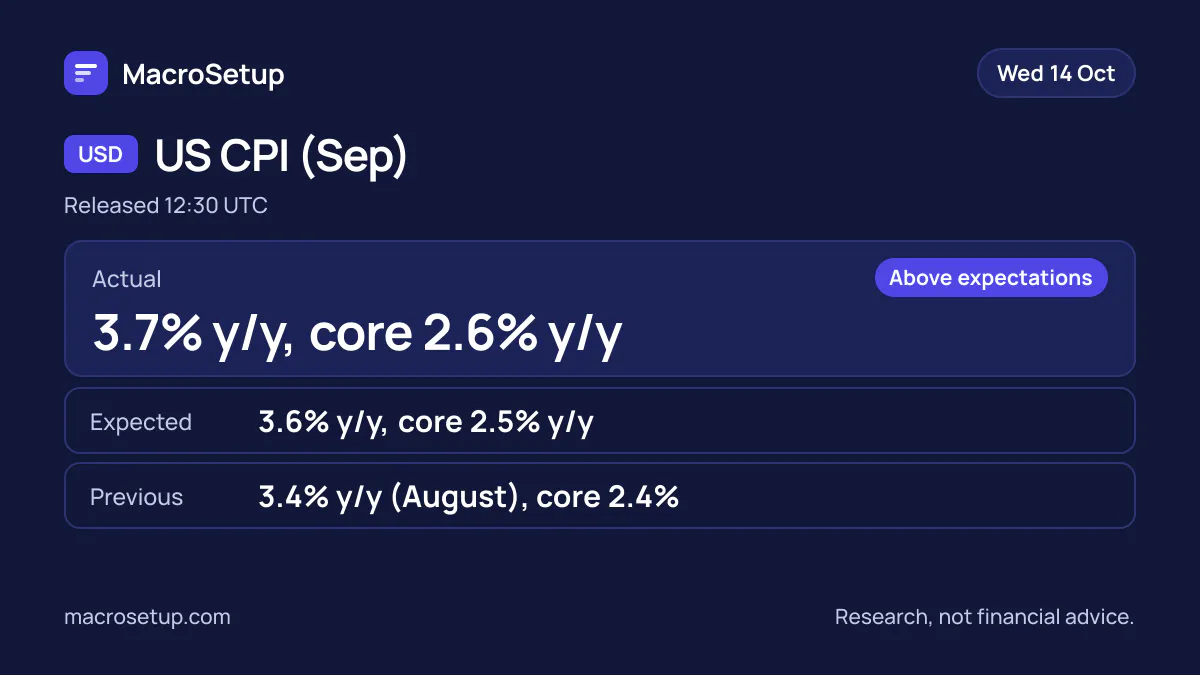Select the Wed 14 Oct date pill
The image size is (1200, 675).
coord(1056,73)
